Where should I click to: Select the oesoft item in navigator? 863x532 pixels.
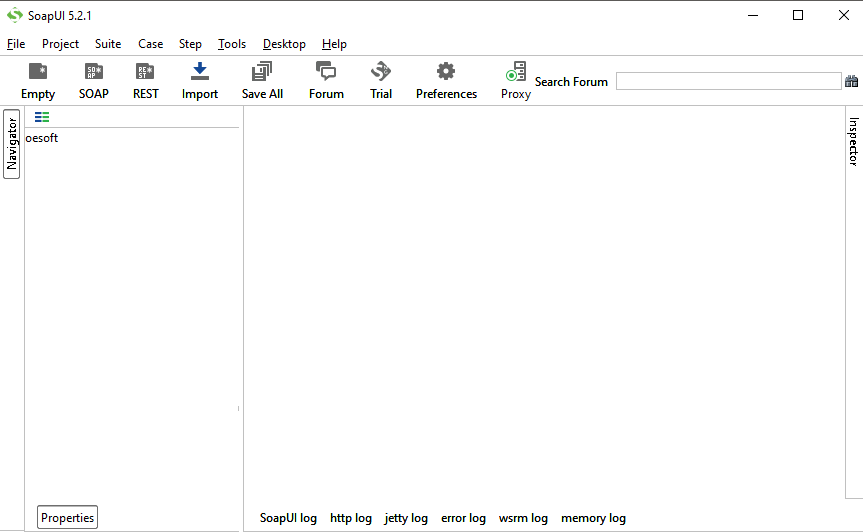(42, 138)
